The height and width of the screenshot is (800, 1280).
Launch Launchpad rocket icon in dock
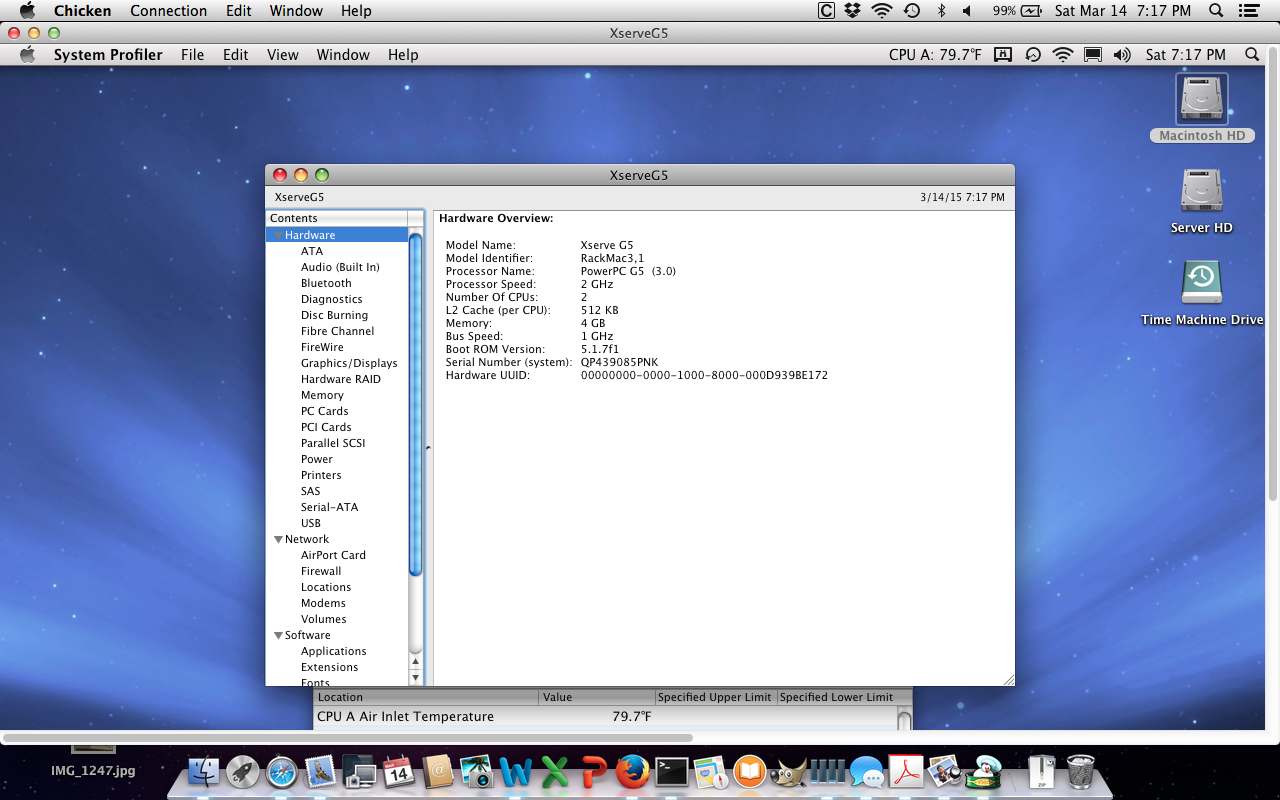tap(243, 771)
